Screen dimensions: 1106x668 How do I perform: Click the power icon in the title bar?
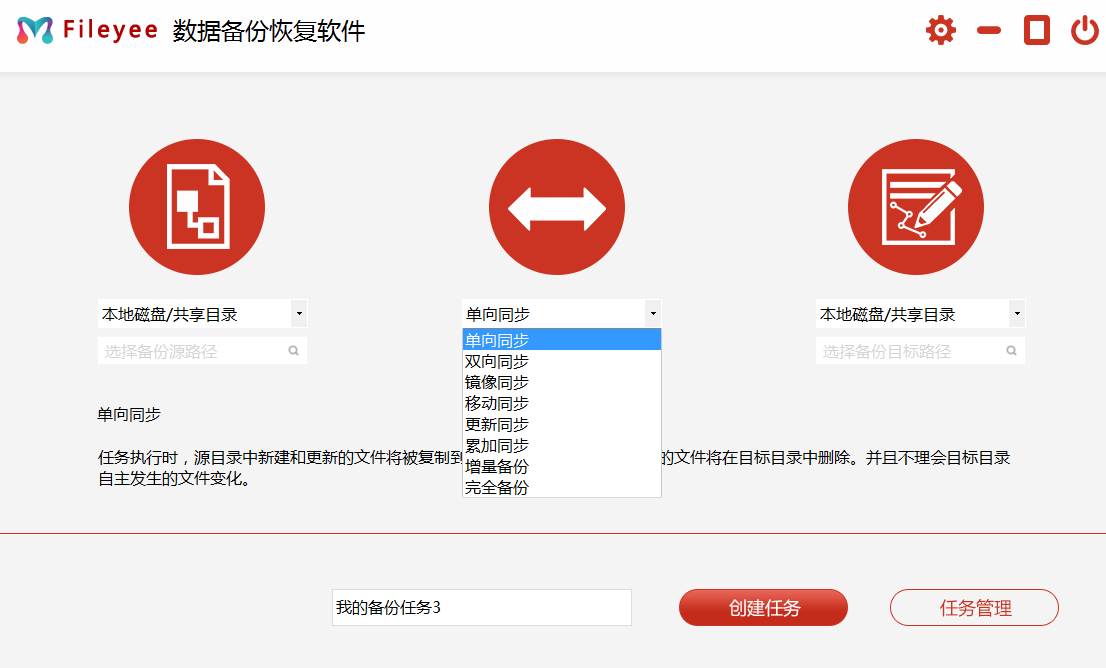(x=1083, y=30)
